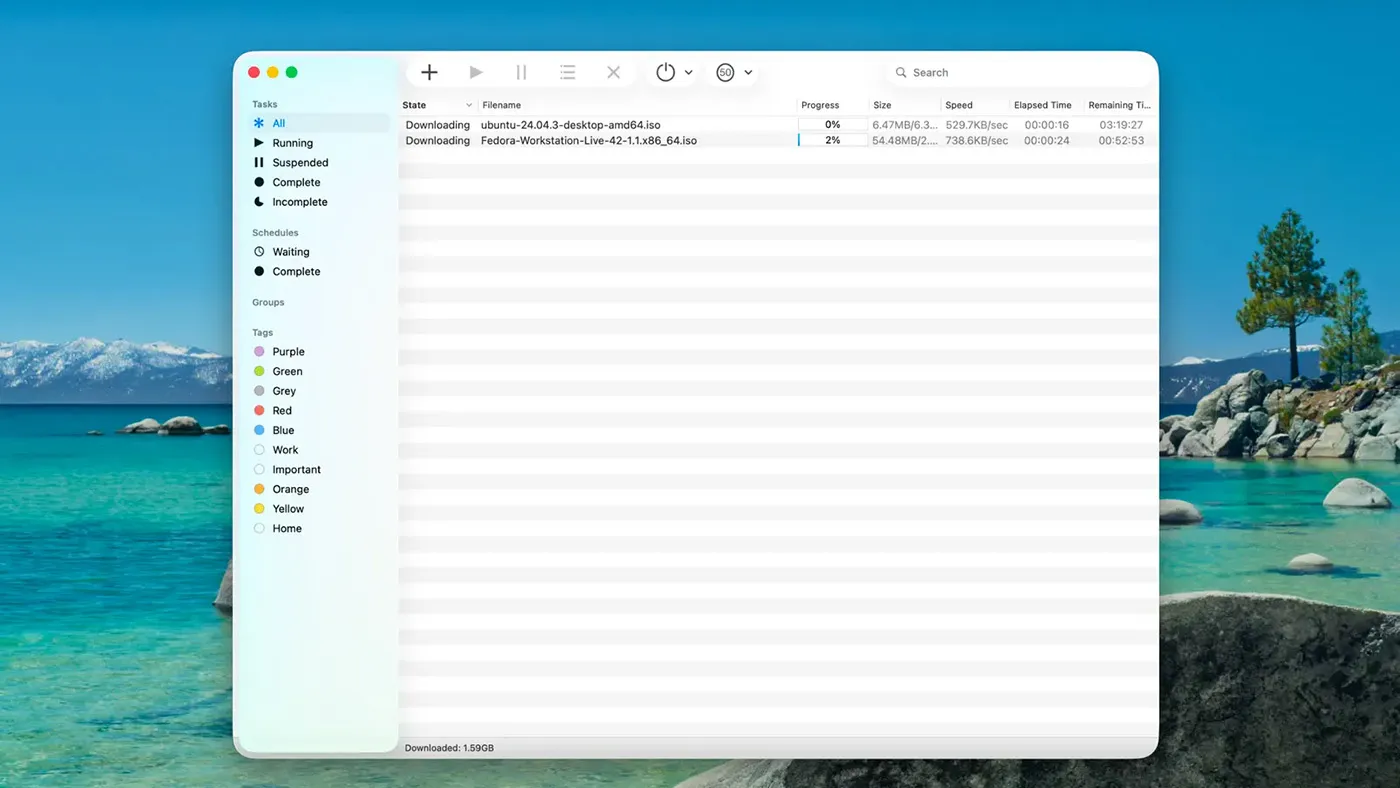This screenshot has width=1400, height=788.
Task: Pause downloads using the pause icon
Action: [521, 71]
